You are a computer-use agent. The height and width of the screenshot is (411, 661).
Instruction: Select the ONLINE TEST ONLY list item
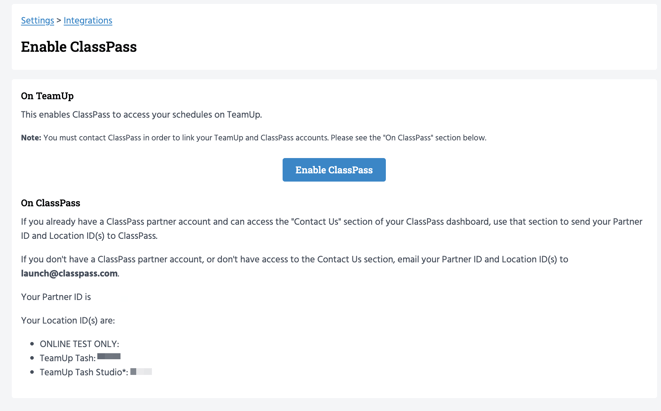pos(79,344)
